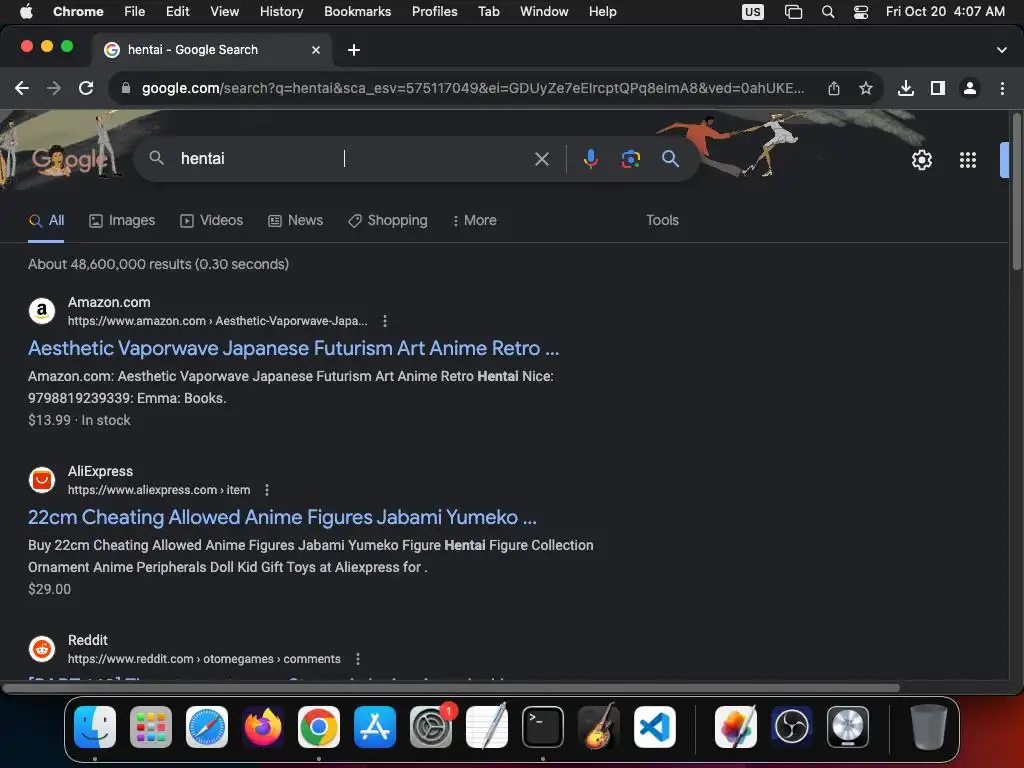Screen dimensions: 1024x768
Task: Open OBS from the dock
Action: coord(792,727)
